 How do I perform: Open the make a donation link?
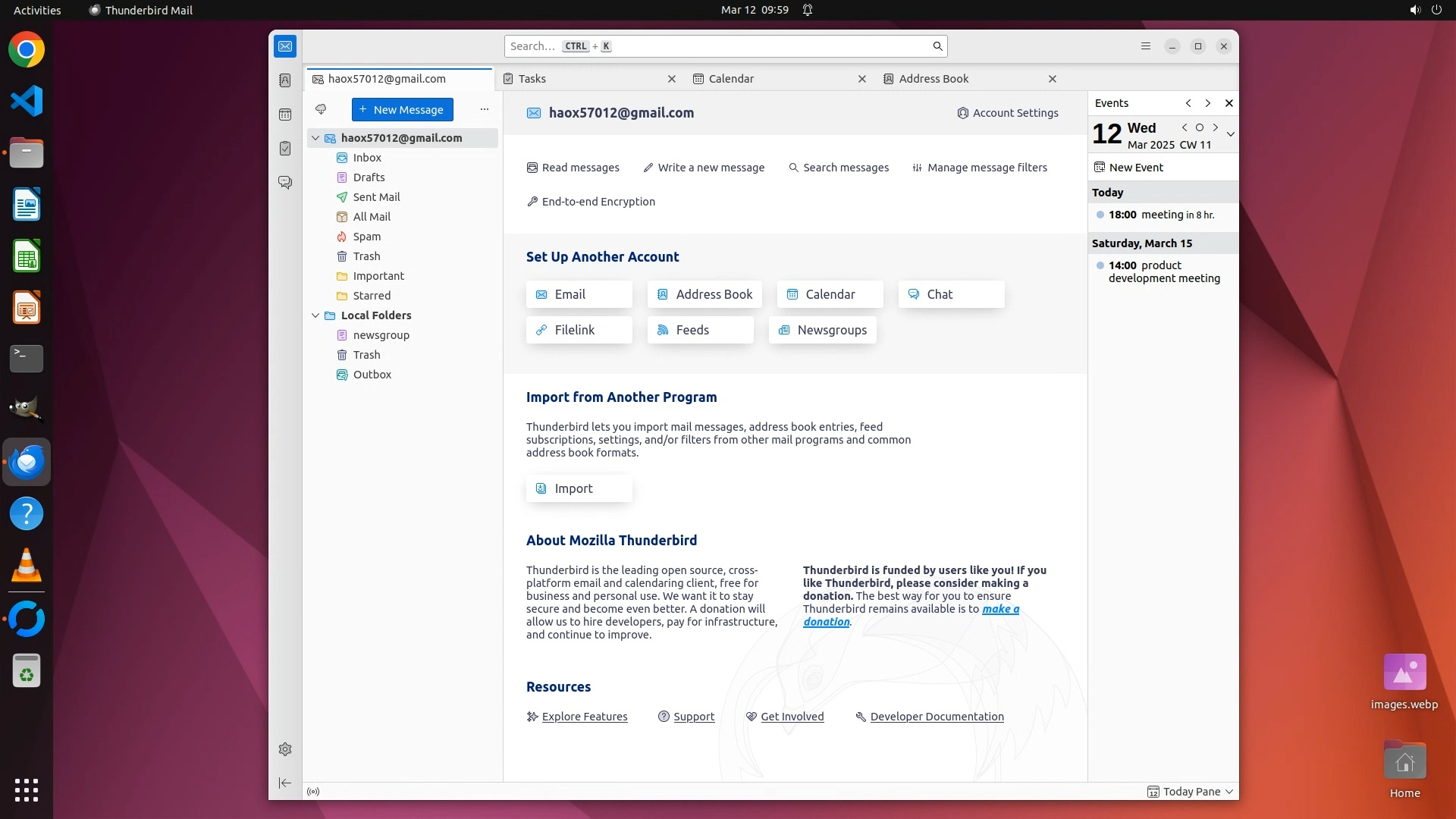1000,609
